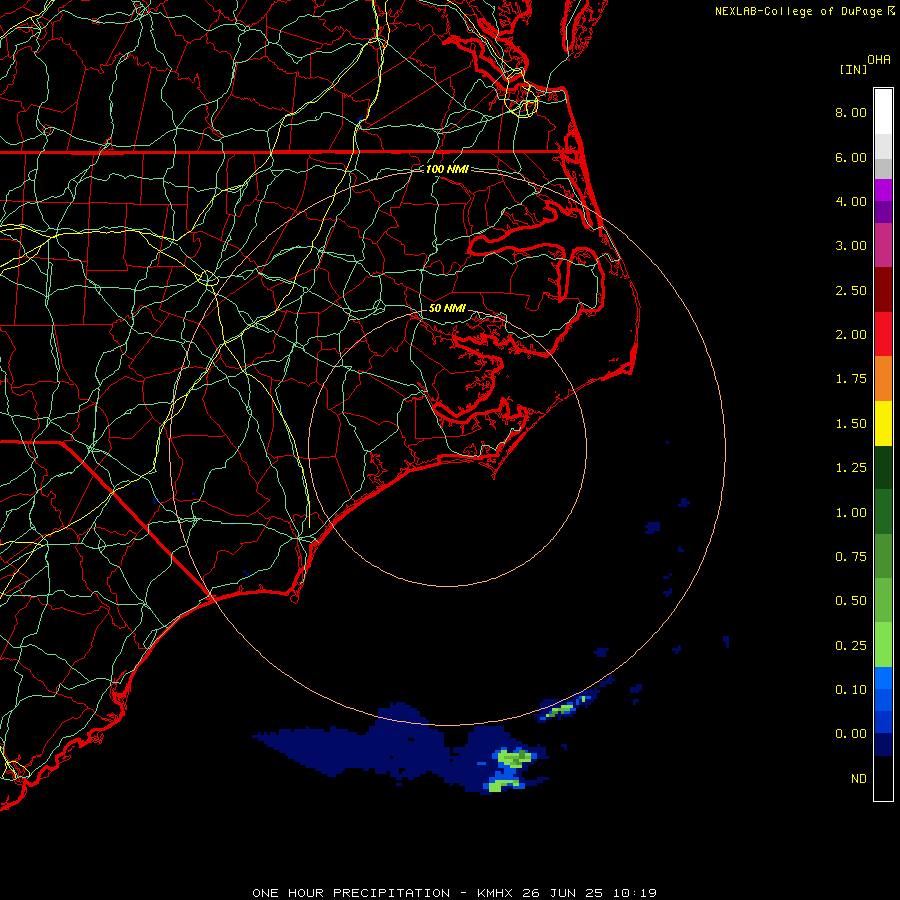Click the '3.00' scale value
900x900 pixels.
pyautogui.click(x=851, y=246)
